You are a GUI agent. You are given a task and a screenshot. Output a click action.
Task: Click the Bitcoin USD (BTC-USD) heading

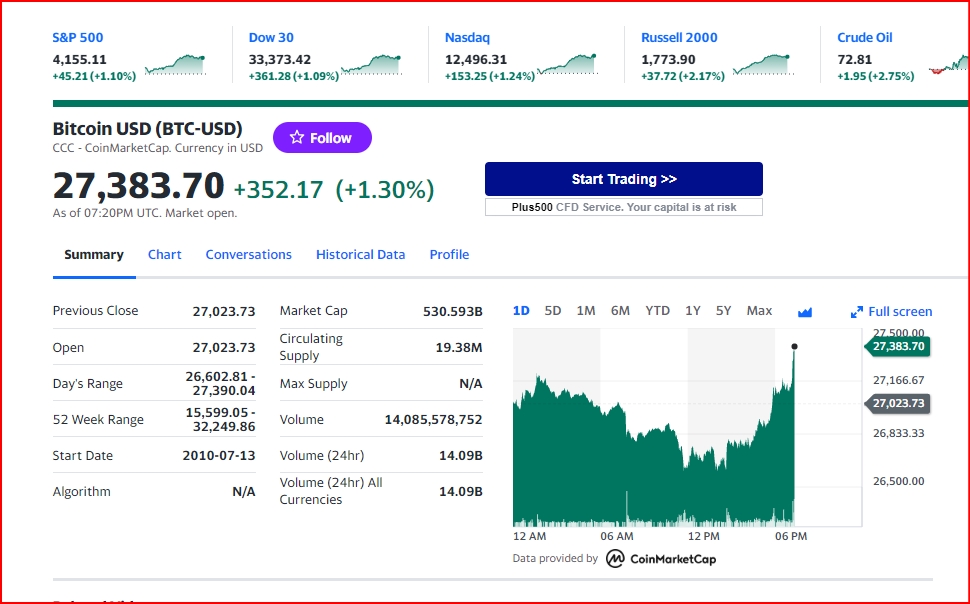(x=148, y=129)
